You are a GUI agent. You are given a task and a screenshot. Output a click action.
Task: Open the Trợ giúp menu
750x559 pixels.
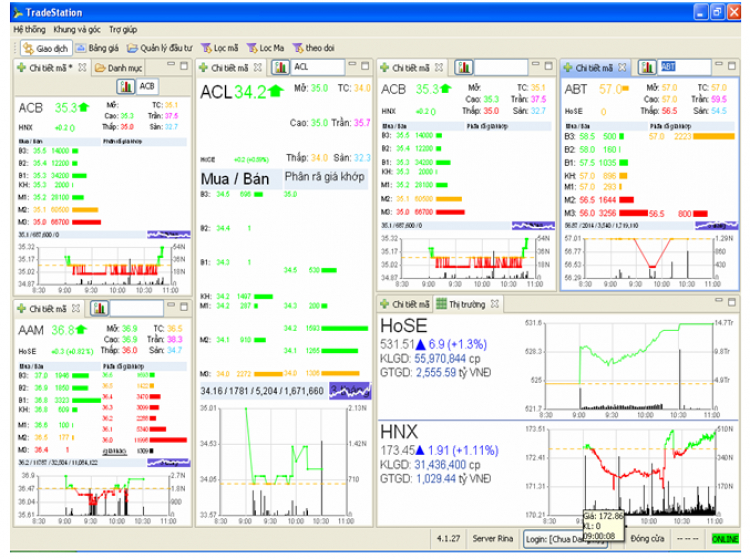(123, 30)
